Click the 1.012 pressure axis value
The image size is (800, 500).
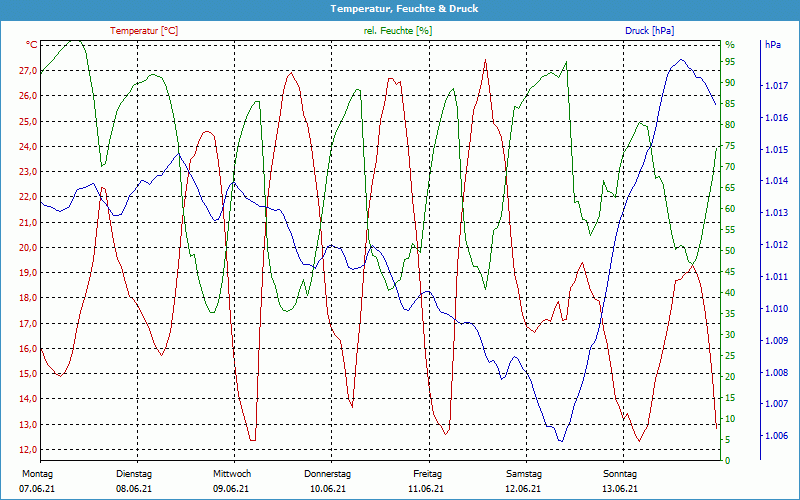pos(777,245)
